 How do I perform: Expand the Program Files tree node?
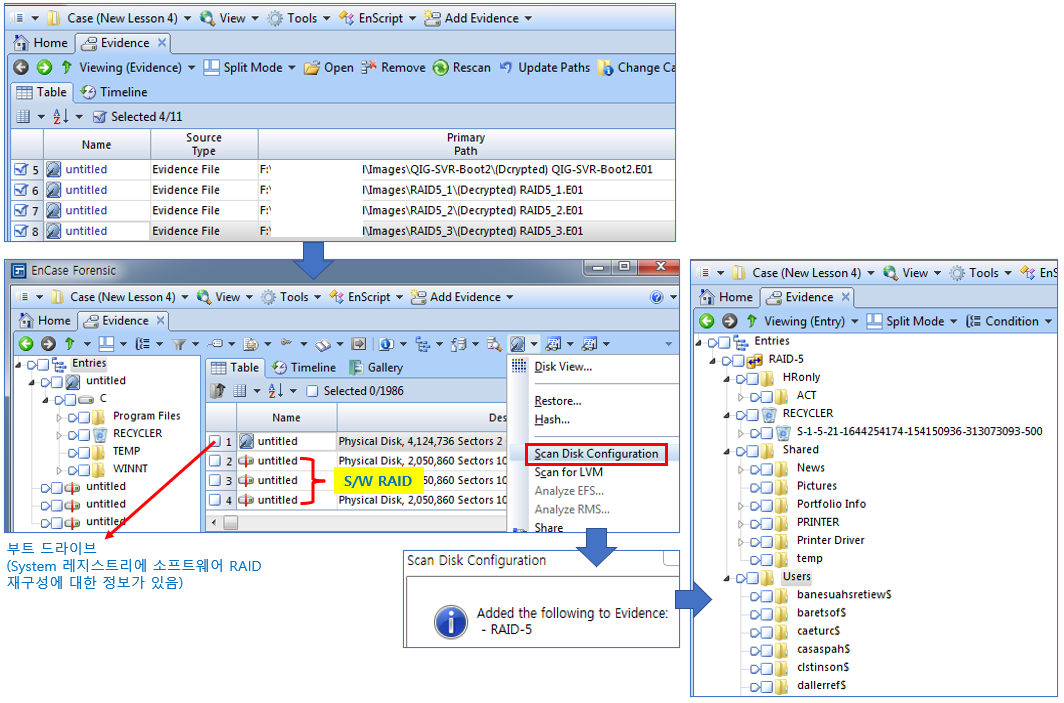pyautogui.click(x=59, y=417)
